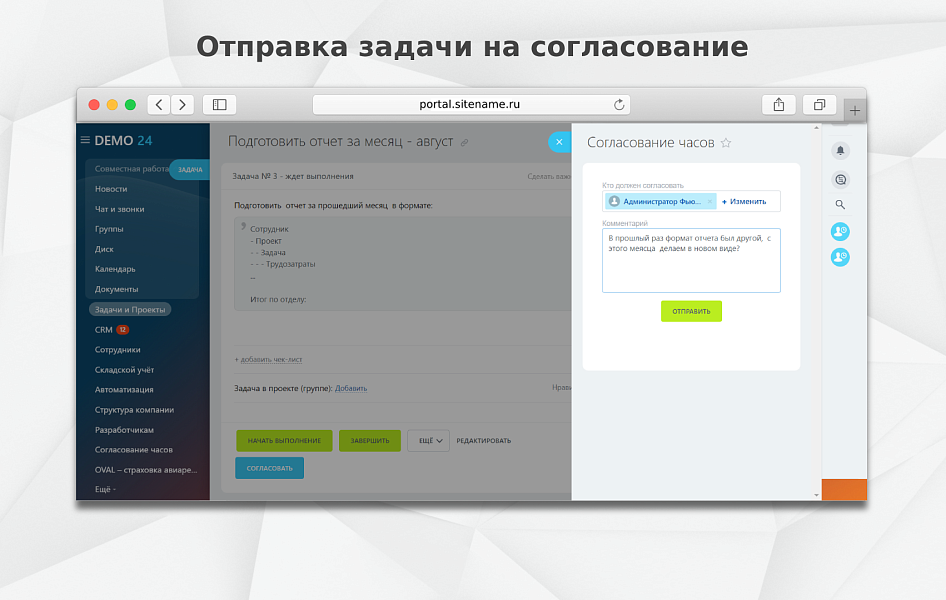Open notifications via the bell icon
The image size is (946, 600).
pyautogui.click(x=840, y=150)
